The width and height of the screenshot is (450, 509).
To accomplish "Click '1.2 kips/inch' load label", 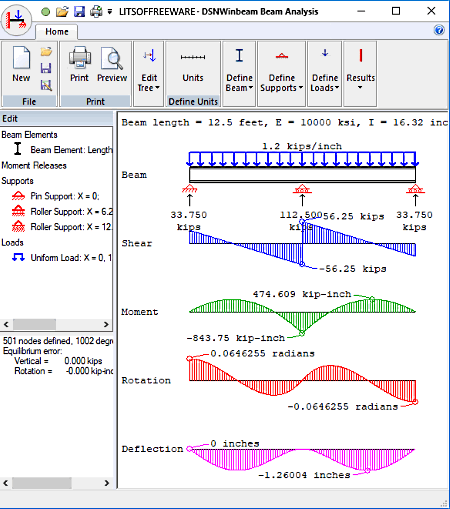I will 302,146.
